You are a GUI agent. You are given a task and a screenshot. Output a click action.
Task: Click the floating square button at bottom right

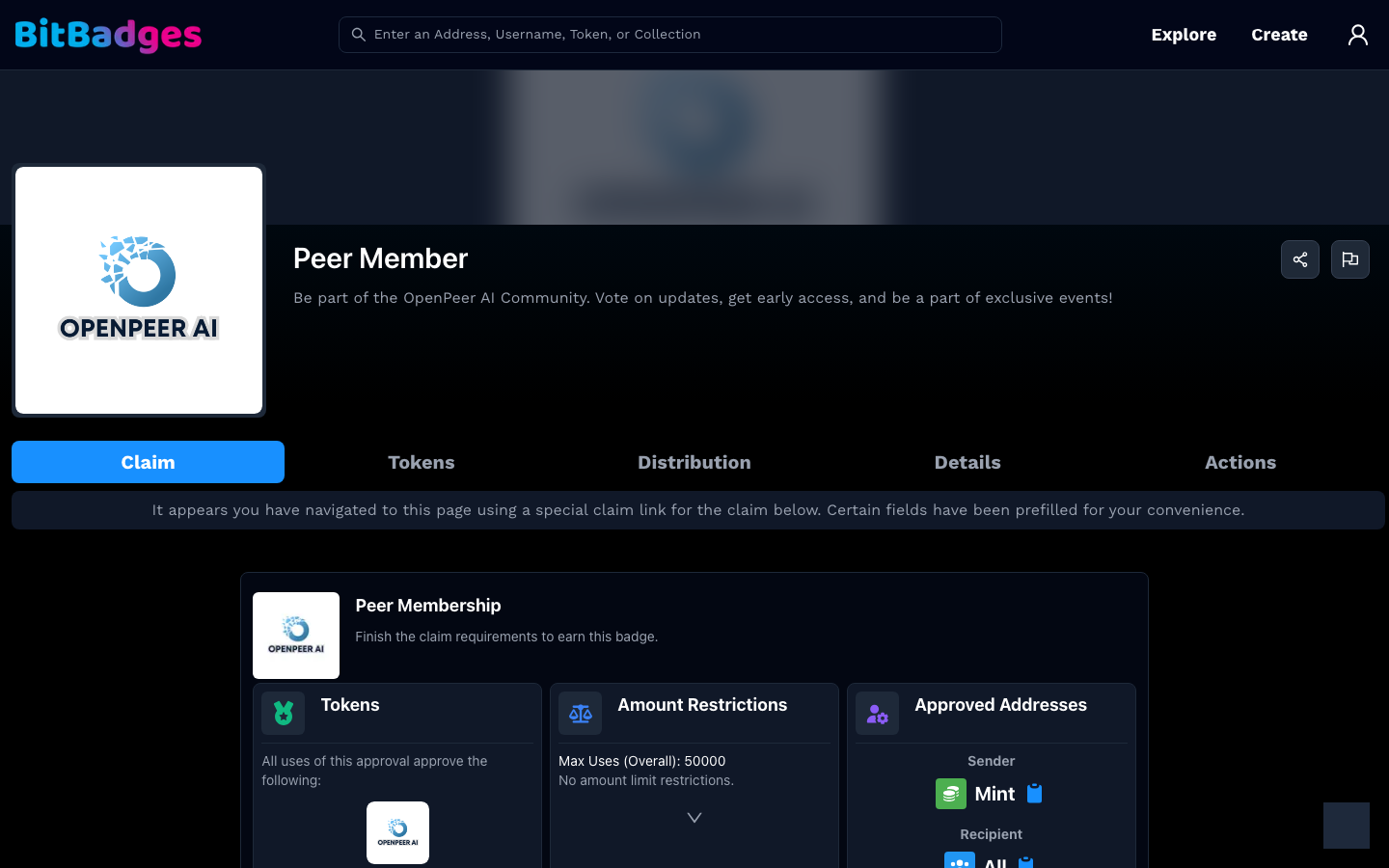pyautogui.click(x=1347, y=826)
